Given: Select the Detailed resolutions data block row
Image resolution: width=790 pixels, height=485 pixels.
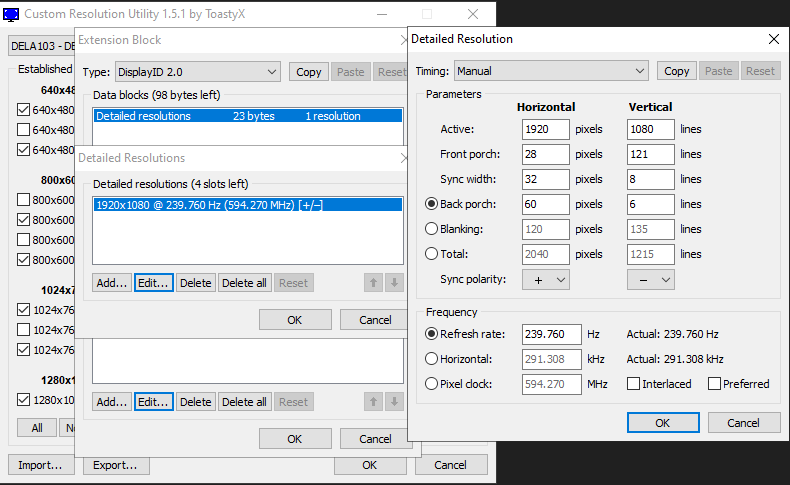Looking at the screenshot, I should [248, 116].
